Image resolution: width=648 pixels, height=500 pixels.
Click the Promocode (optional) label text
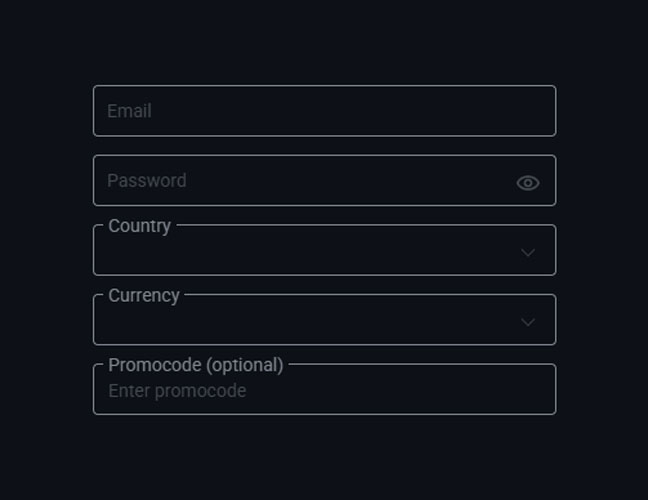(x=196, y=365)
